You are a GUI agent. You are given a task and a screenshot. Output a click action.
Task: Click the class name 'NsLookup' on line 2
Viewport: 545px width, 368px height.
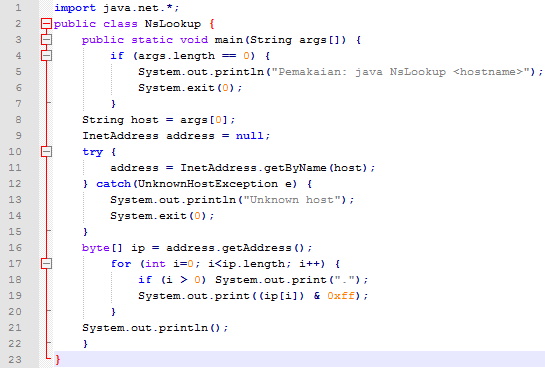[173, 24]
